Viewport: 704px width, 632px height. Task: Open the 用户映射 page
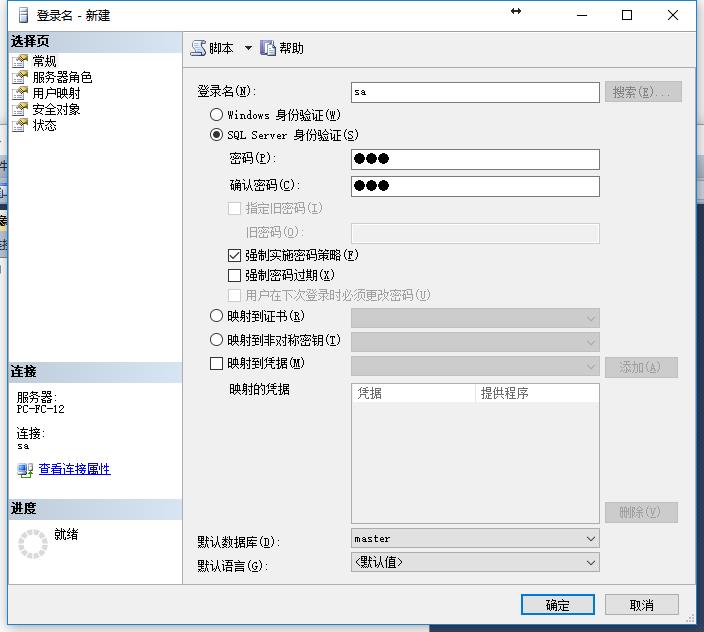tap(56, 93)
